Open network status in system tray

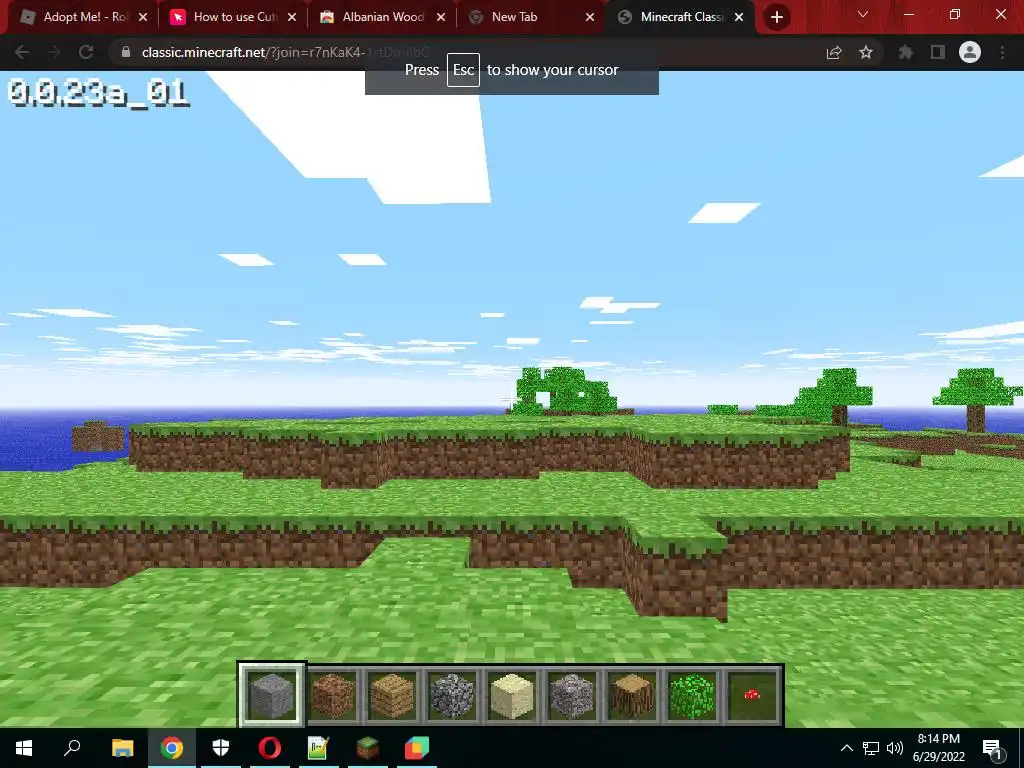click(871, 748)
